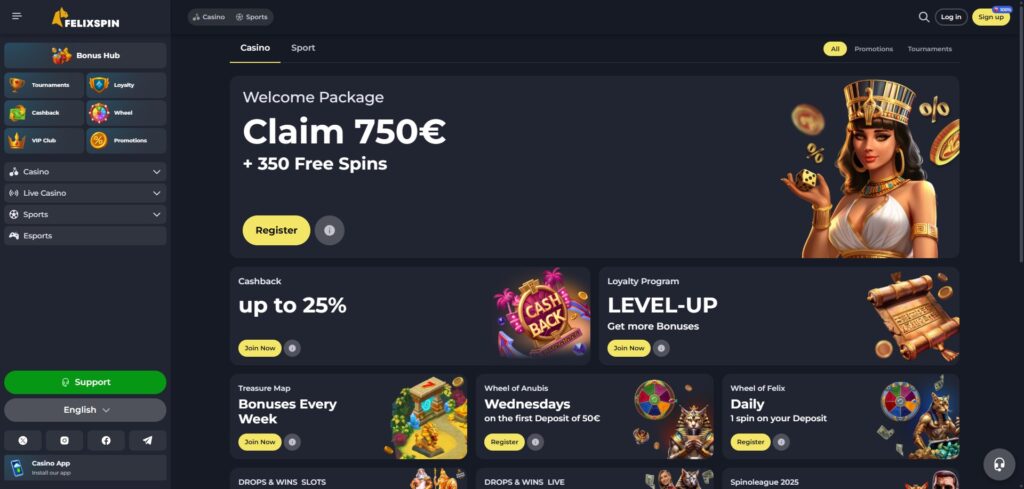This screenshot has width=1024, height=489.
Task: Open the Bonus Hub tile
Action: [x=85, y=55]
